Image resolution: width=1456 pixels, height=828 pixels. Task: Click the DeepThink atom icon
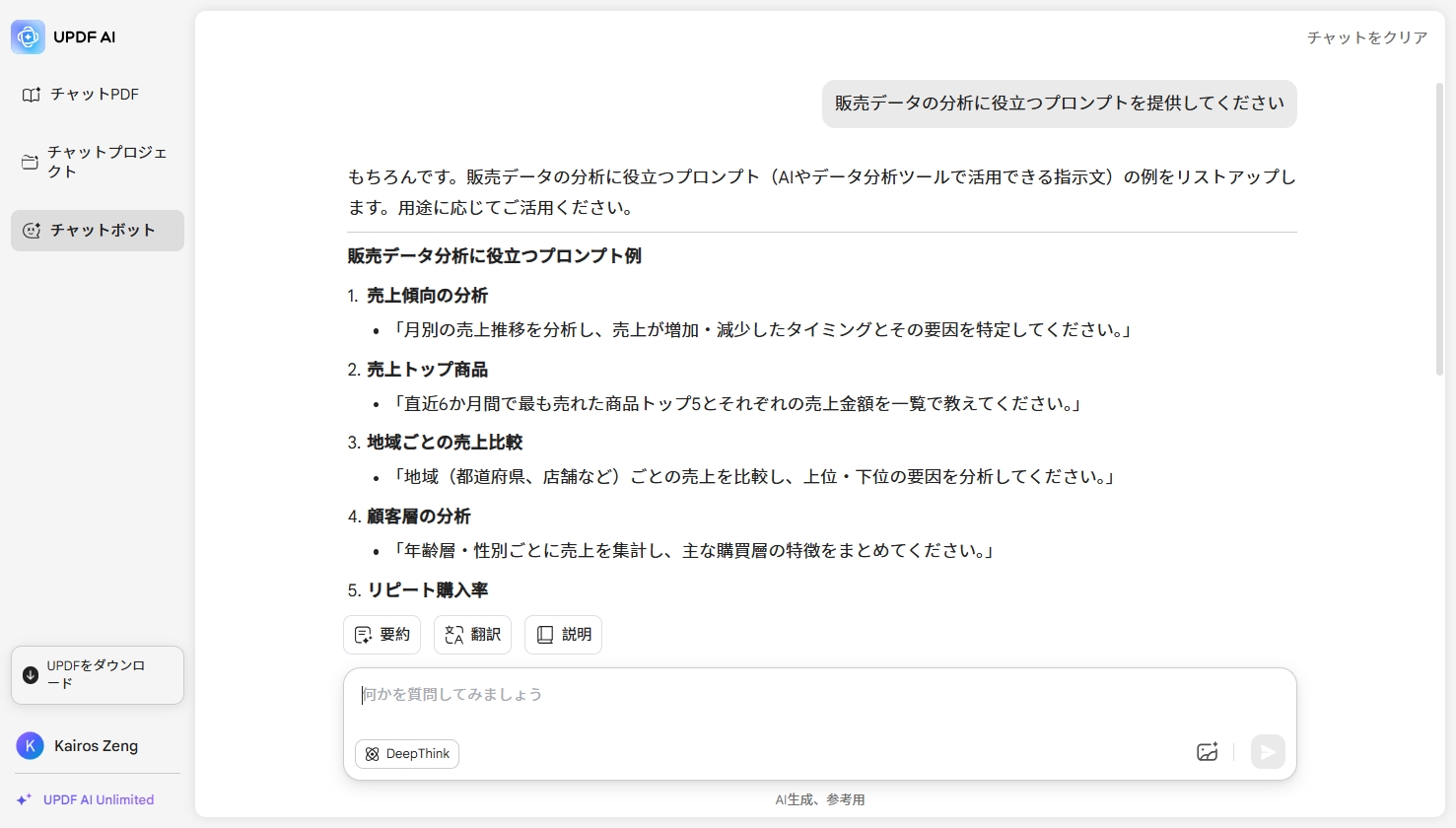(x=372, y=754)
